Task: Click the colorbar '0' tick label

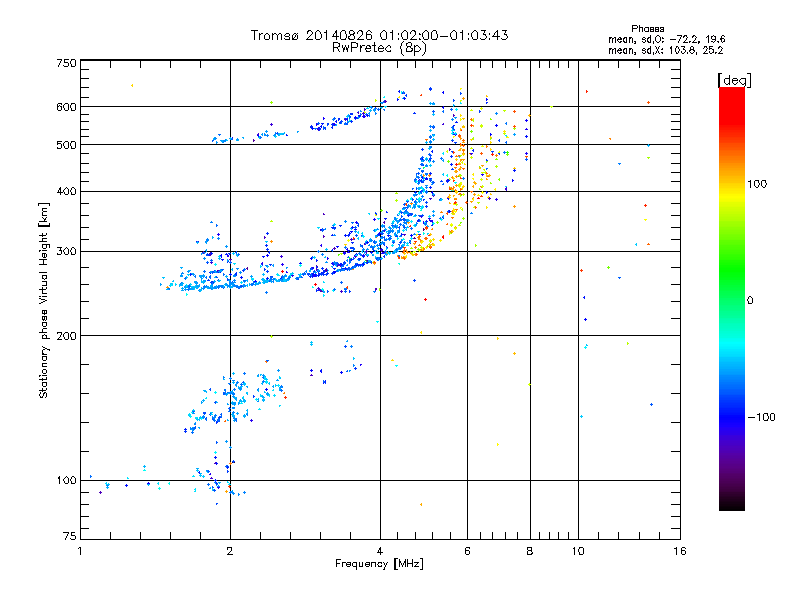Action: click(x=750, y=301)
